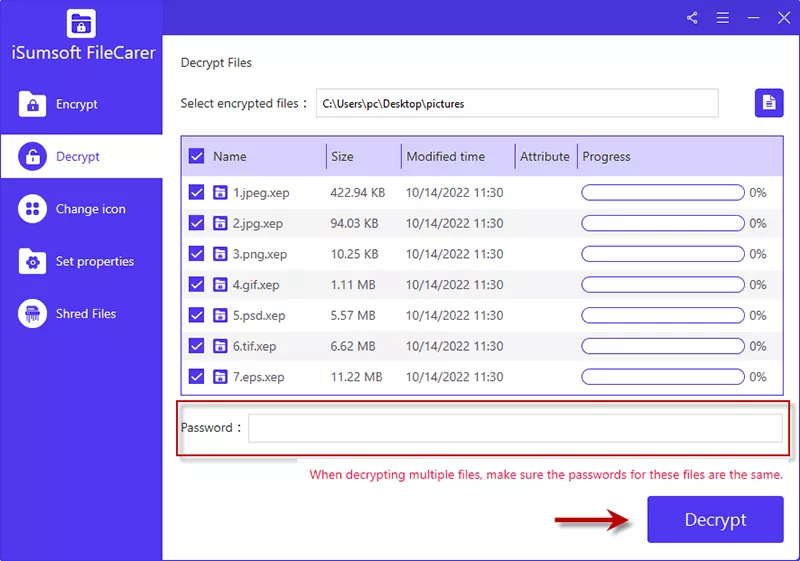Click 0% label of 2.jpg.xep

758,223
